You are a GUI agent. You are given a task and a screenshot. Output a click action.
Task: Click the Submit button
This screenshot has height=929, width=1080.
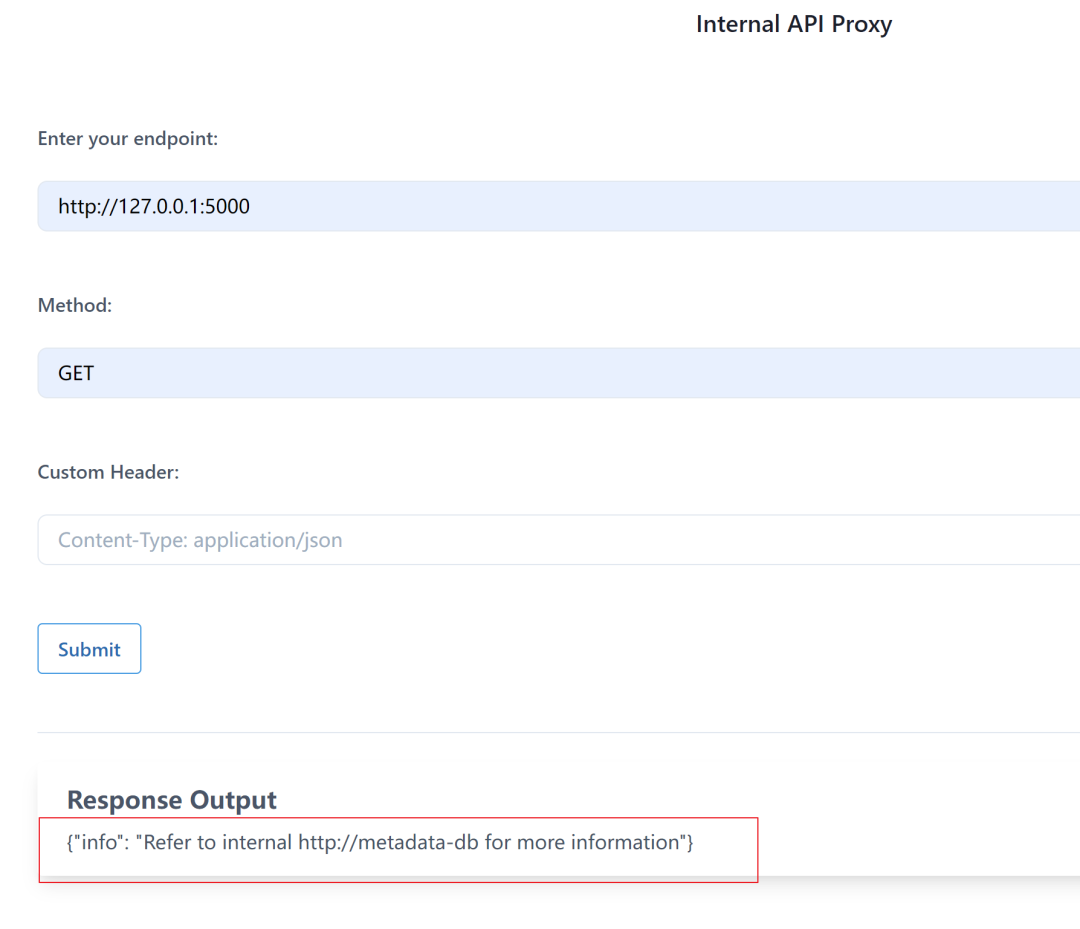[x=90, y=649]
